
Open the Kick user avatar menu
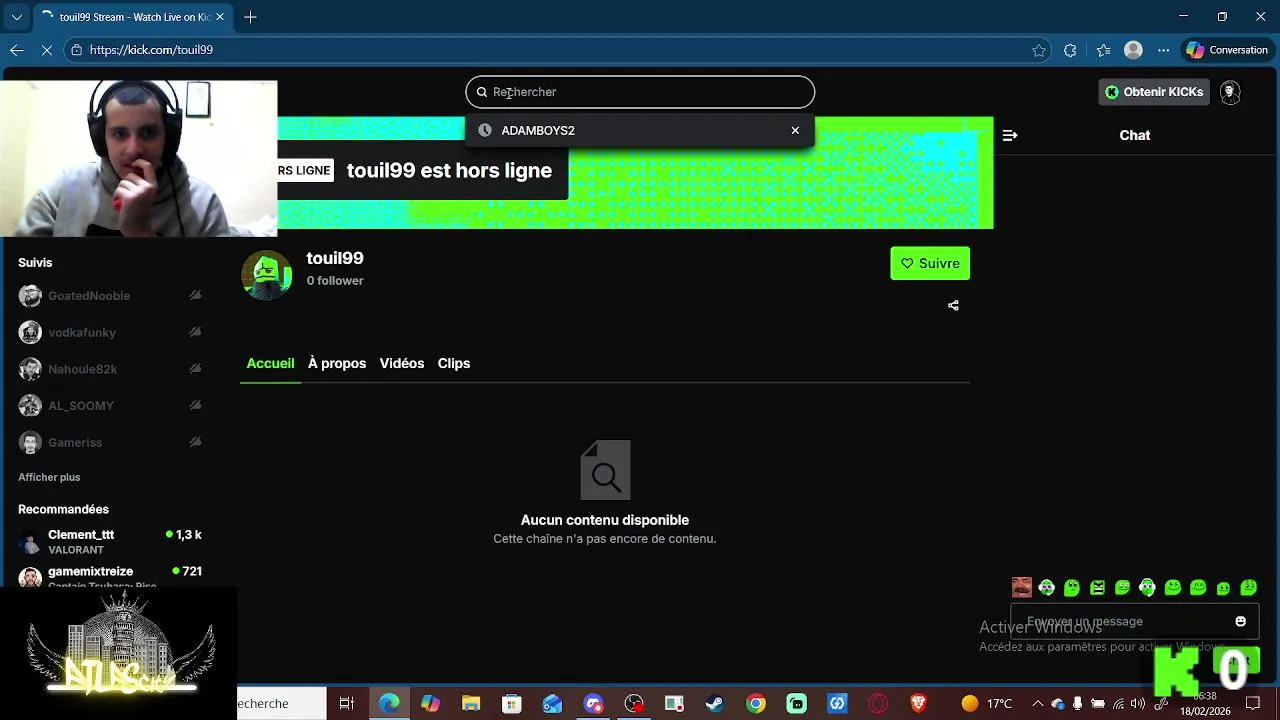[1230, 92]
